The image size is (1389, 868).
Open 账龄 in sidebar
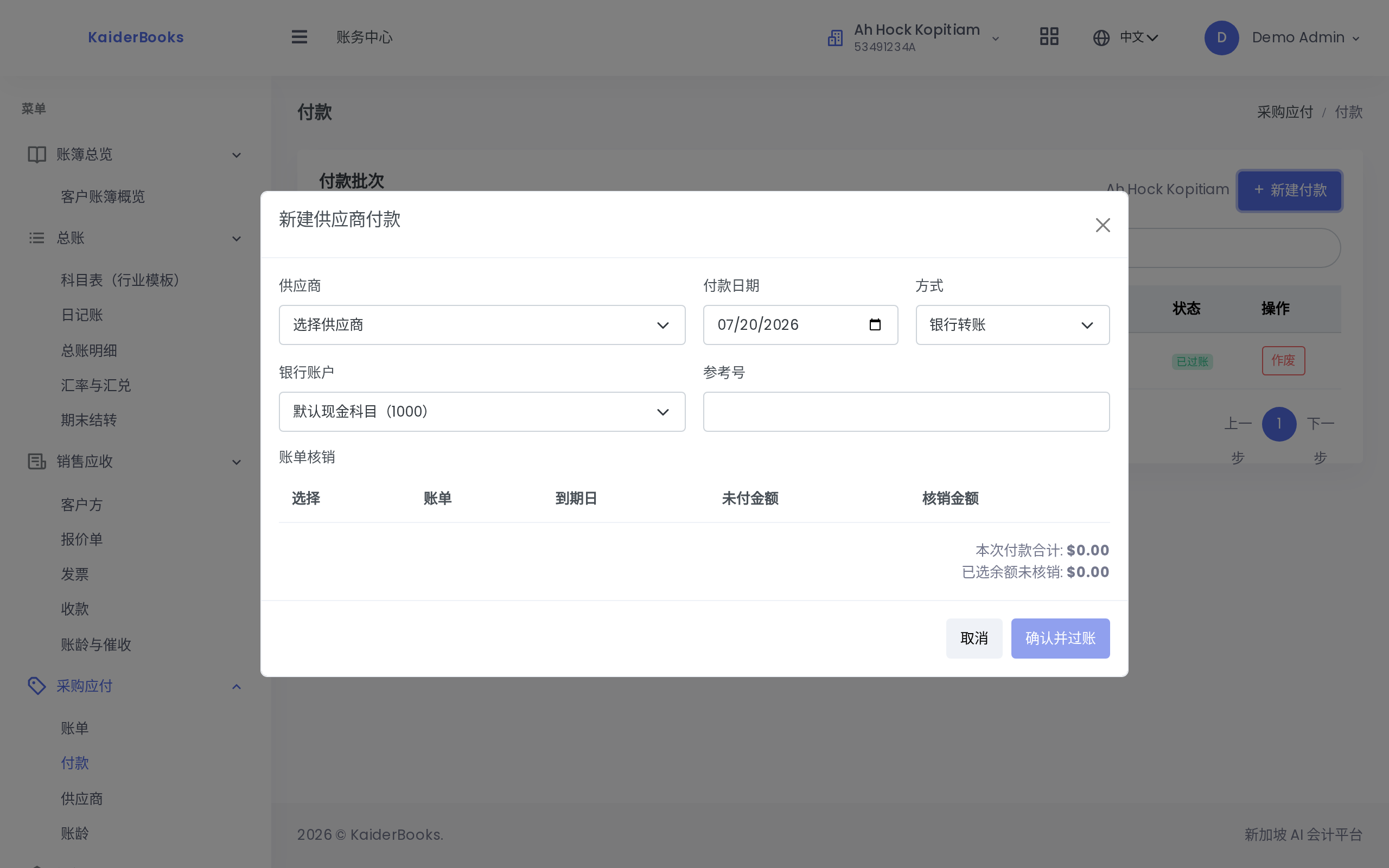(75, 834)
